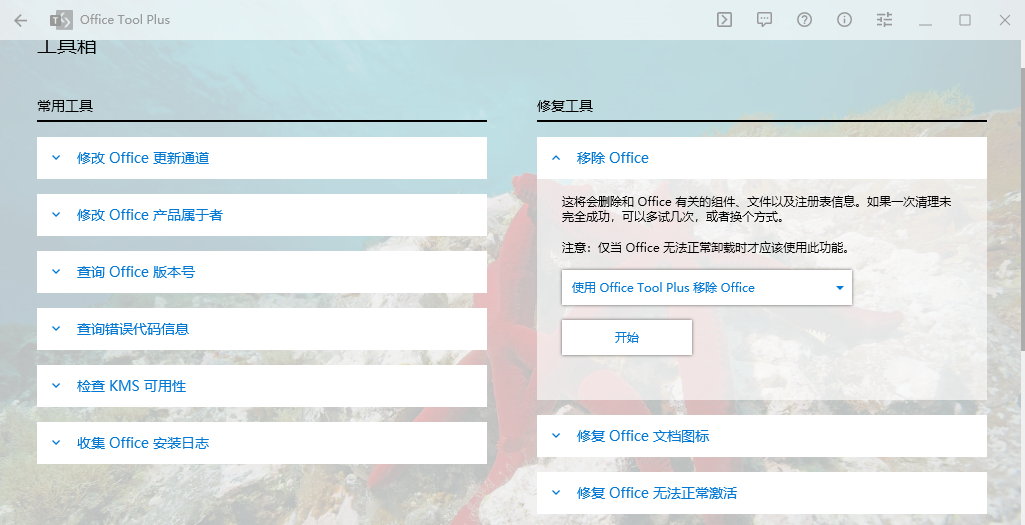
Task: Click the 修复 Office 文档图标 title
Action: [x=643, y=436]
